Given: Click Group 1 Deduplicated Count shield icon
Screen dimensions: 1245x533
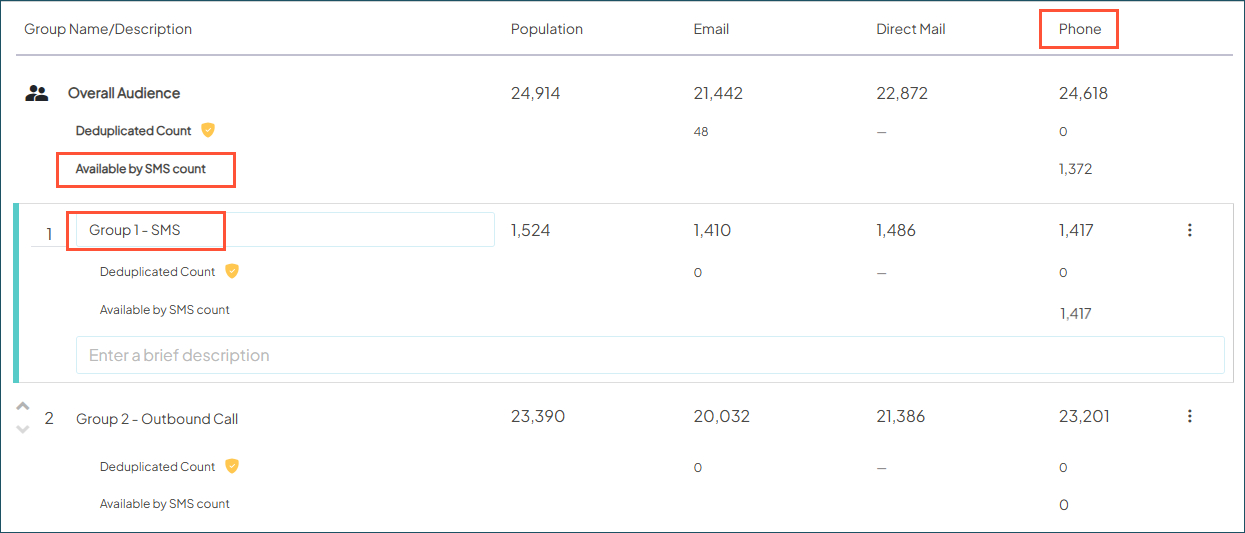Looking at the screenshot, I should click(232, 271).
